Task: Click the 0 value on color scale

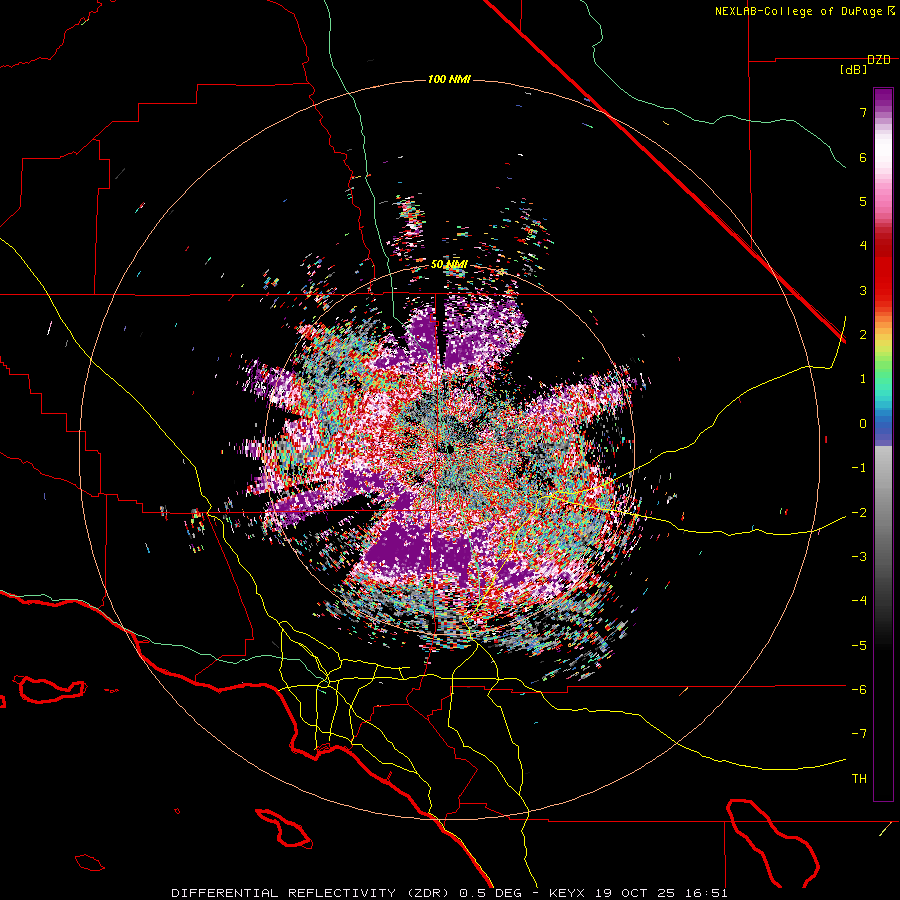Action: [x=863, y=424]
